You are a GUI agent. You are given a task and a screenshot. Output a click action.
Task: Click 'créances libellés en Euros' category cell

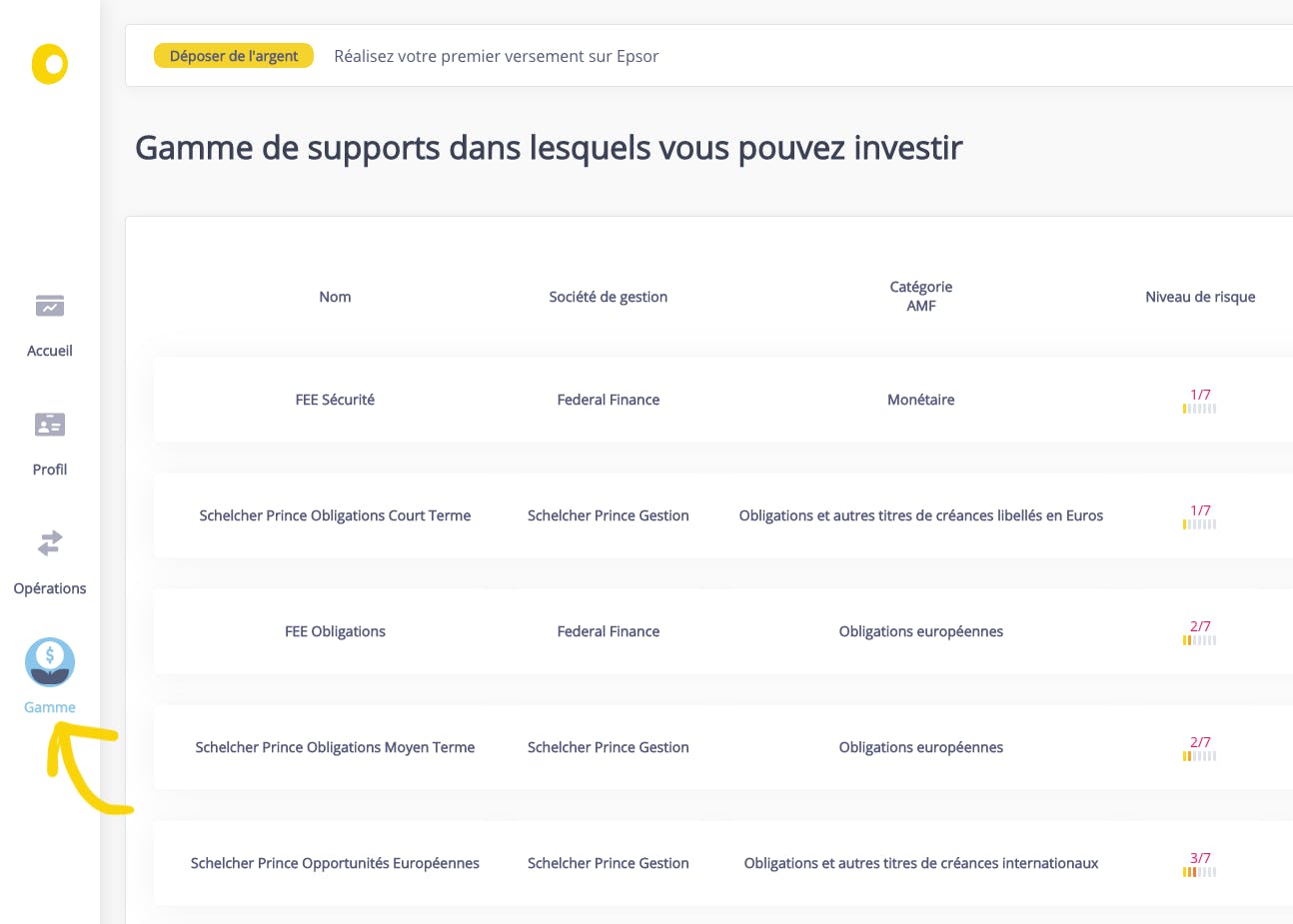pos(921,515)
